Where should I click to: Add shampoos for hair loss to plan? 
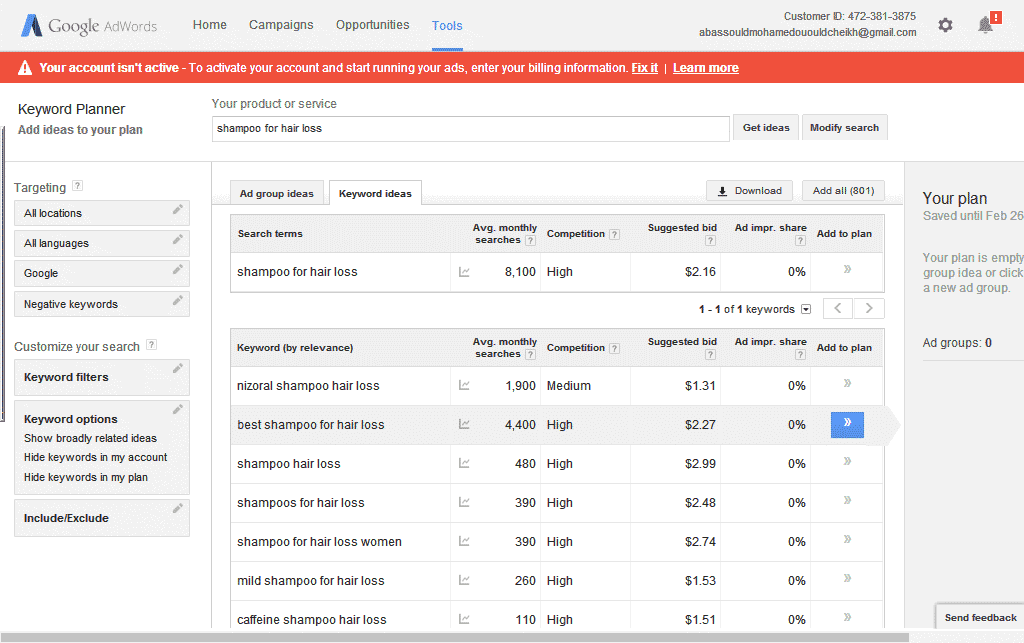coord(847,501)
